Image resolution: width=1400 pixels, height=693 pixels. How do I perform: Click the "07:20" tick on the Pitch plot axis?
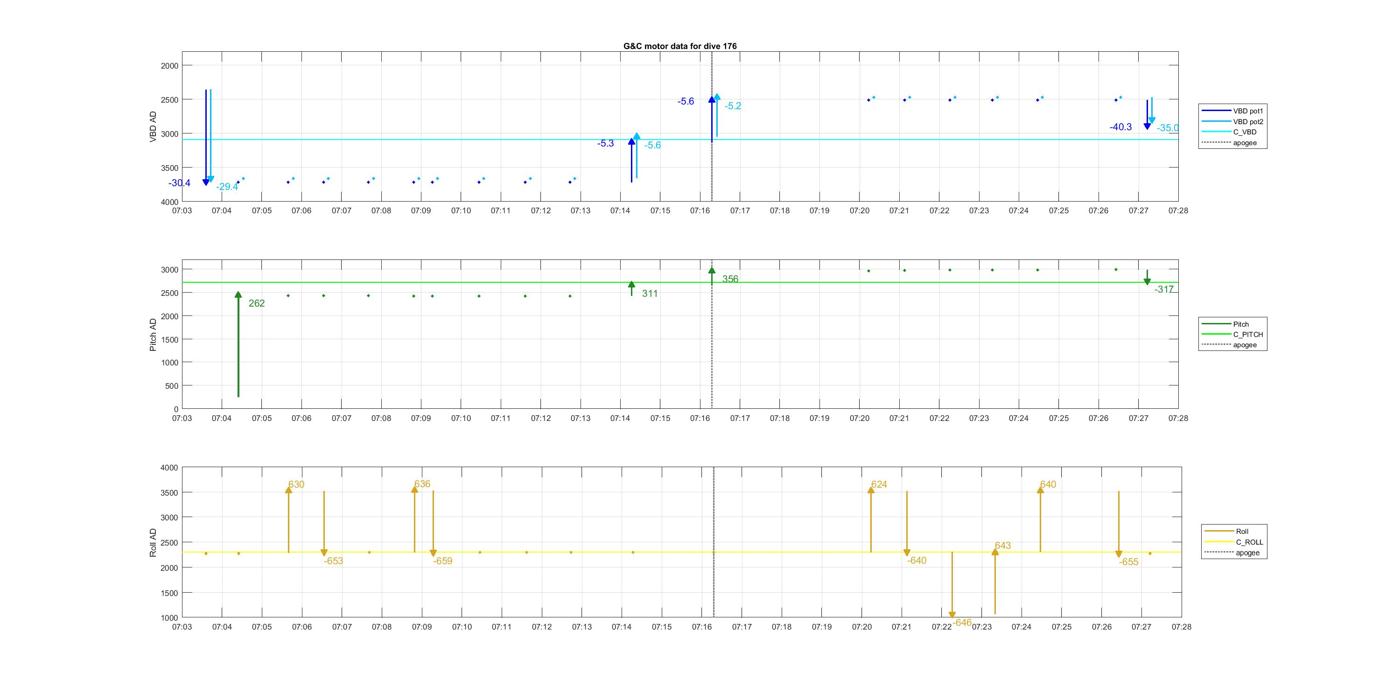pos(859,419)
